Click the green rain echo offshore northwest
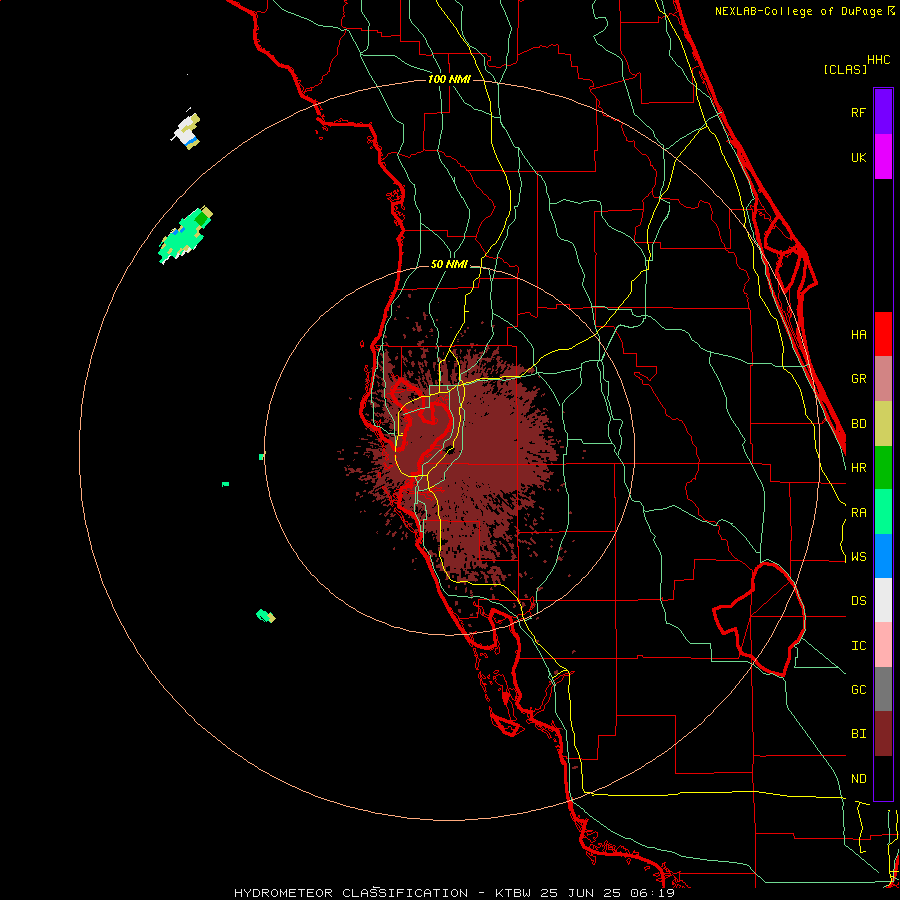The width and height of the screenshot is (900, 900). [x=184, y=238]
